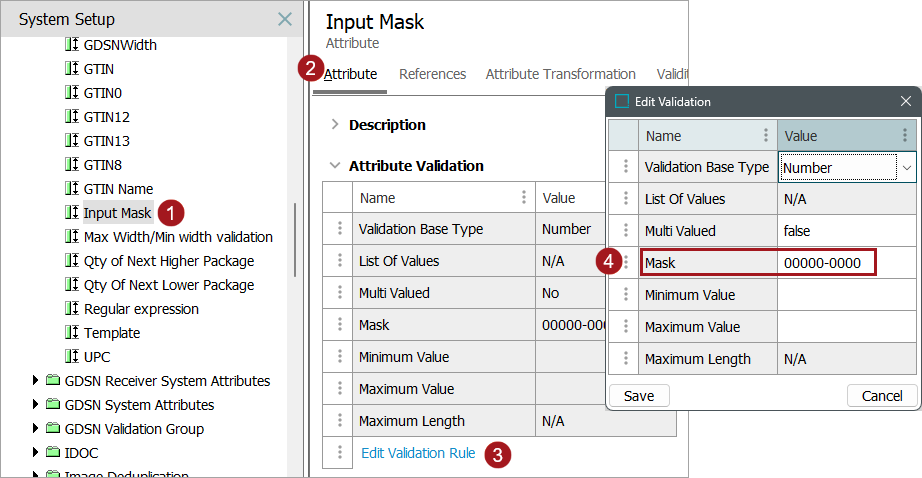Collapse the Attribute Validation section
Screen dimensions: 922x478
pyautogui.click(x=334, y=166)
